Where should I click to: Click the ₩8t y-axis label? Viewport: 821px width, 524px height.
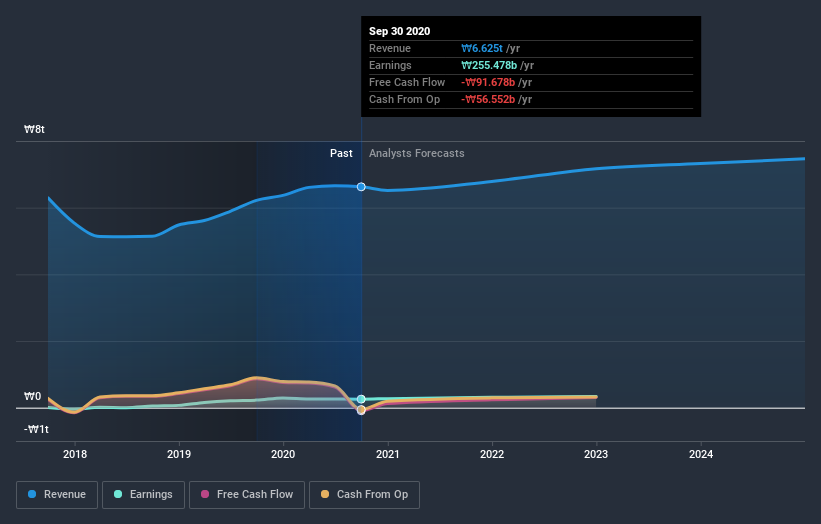(35, 129)
